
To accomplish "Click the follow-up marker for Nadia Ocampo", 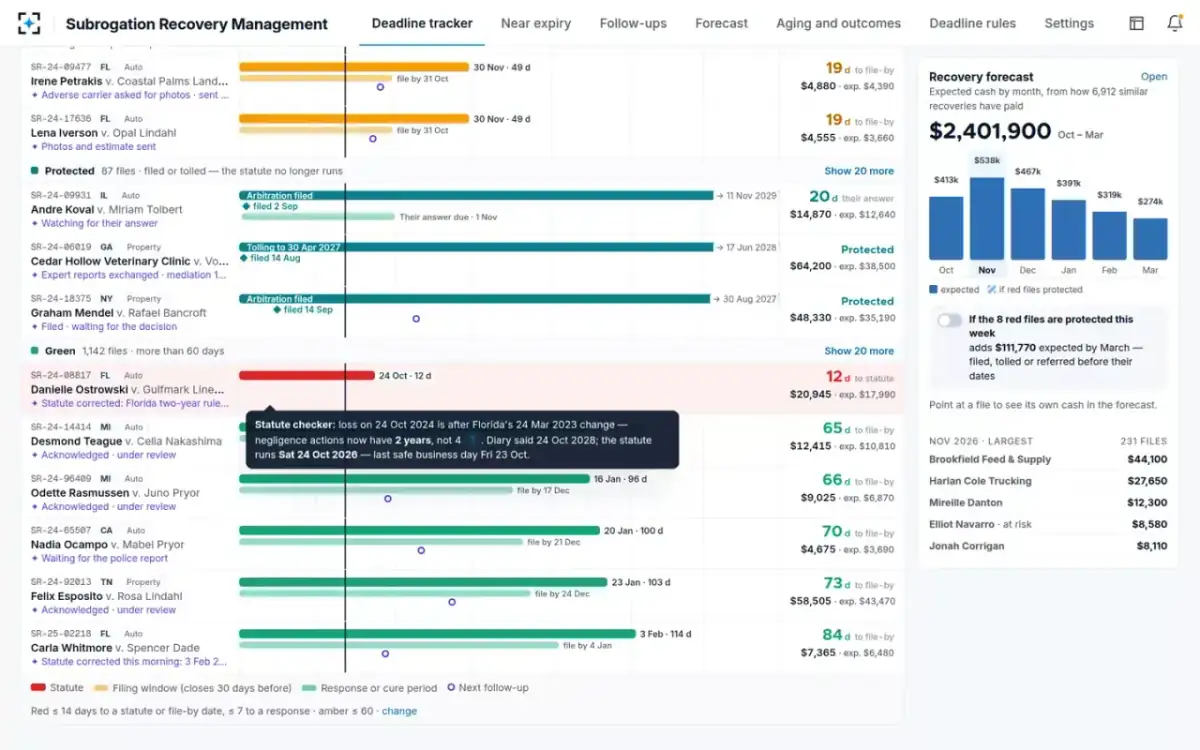I will pyautogui.click(x=421, y=550).
